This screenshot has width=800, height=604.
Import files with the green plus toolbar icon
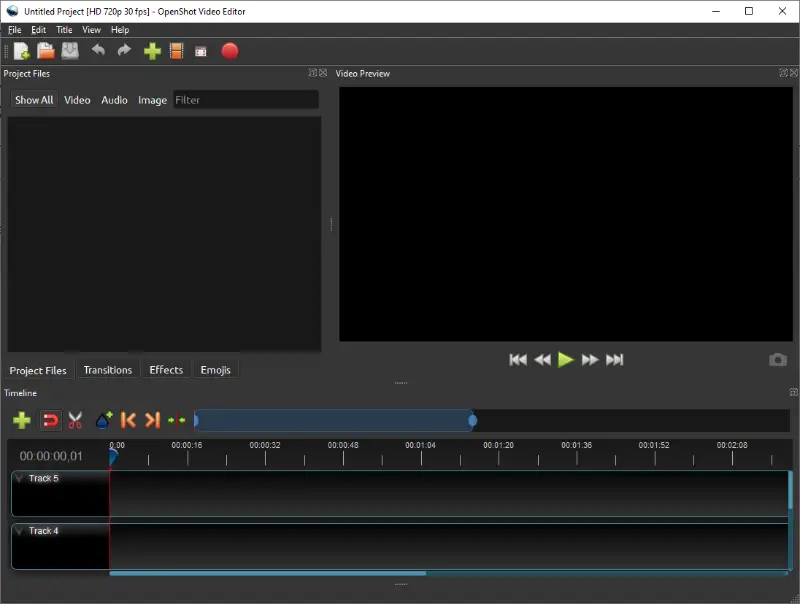(x=152, y=51)
